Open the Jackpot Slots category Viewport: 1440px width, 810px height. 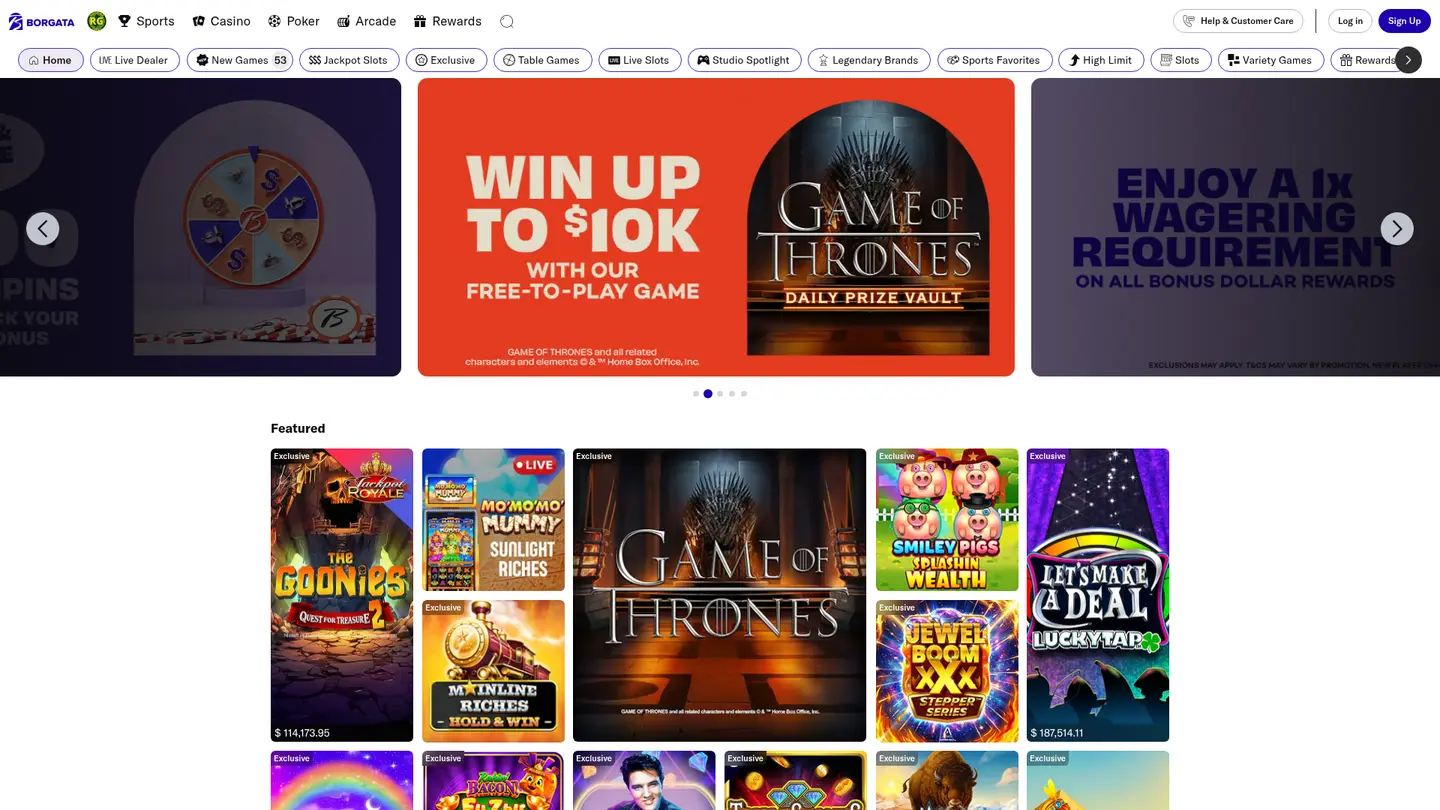(x=349, y=60)
